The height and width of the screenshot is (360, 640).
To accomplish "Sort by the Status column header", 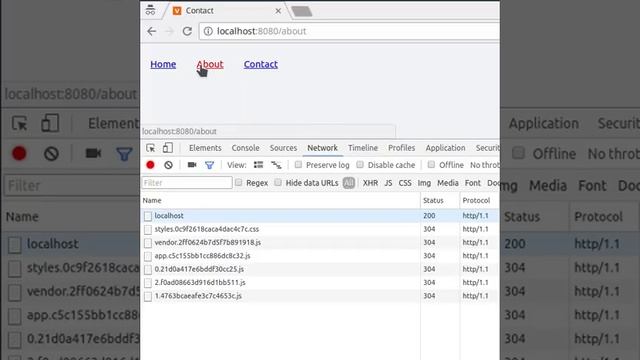I will (440, 200).
